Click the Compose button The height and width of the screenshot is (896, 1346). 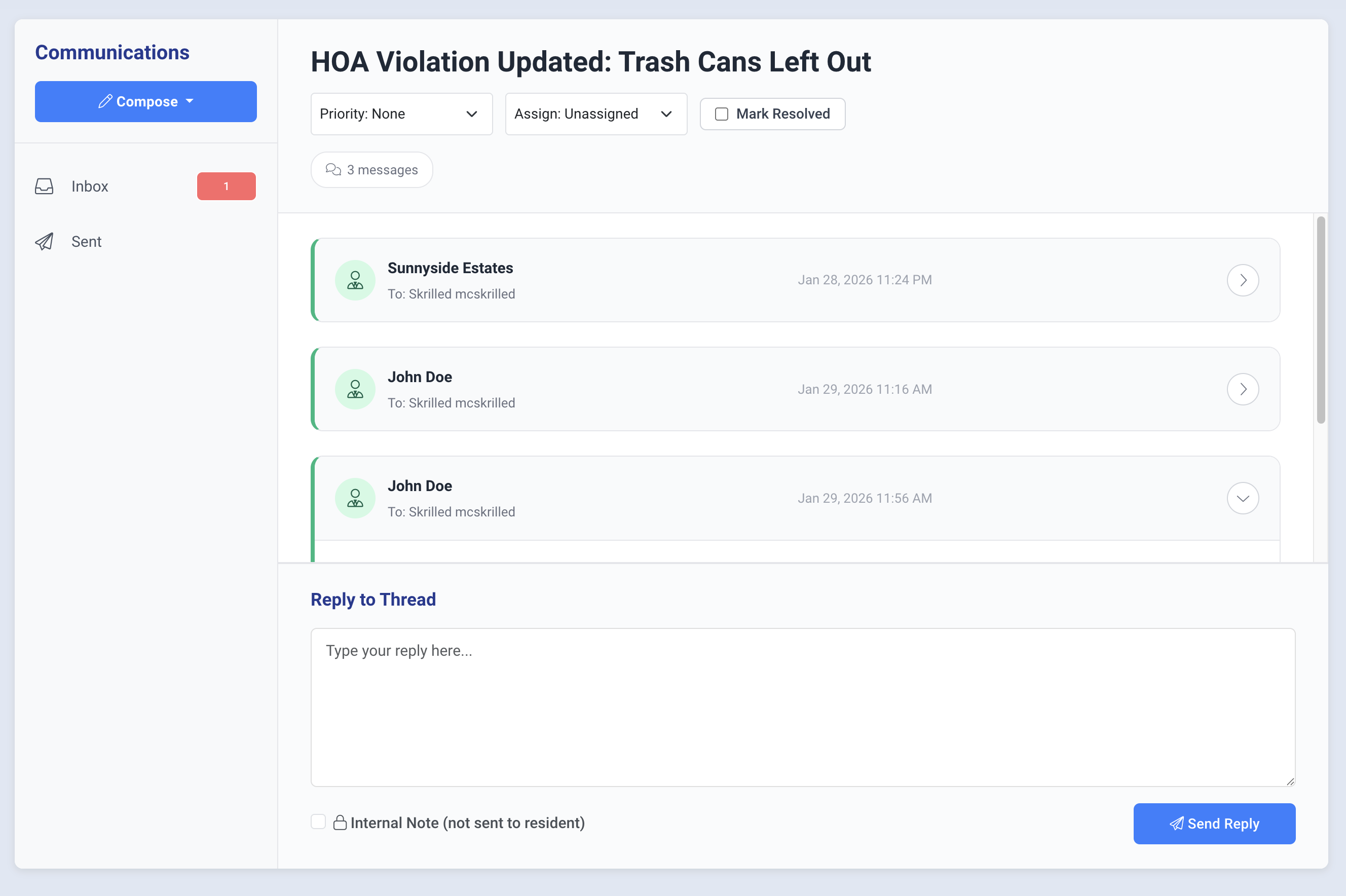pyautogui.click(x=145, y=102)
